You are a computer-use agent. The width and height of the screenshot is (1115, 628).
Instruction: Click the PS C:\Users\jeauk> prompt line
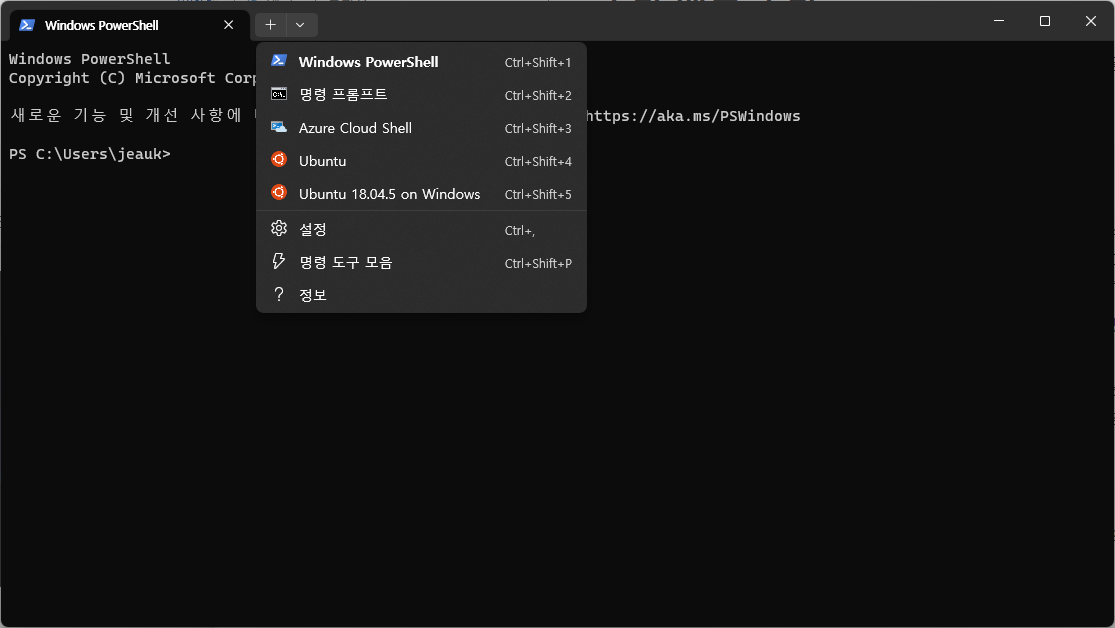(x=90, y=154)
